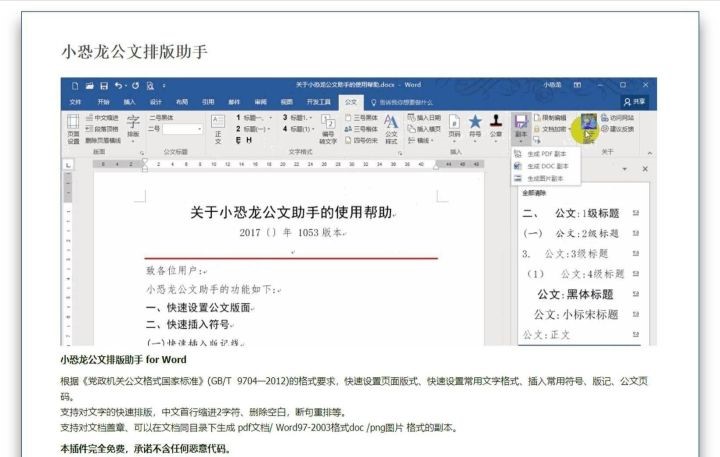Open the 二号 font size combo box
Image resolution: width=720 pixels, height=457 pixels.
pos(182,129)
